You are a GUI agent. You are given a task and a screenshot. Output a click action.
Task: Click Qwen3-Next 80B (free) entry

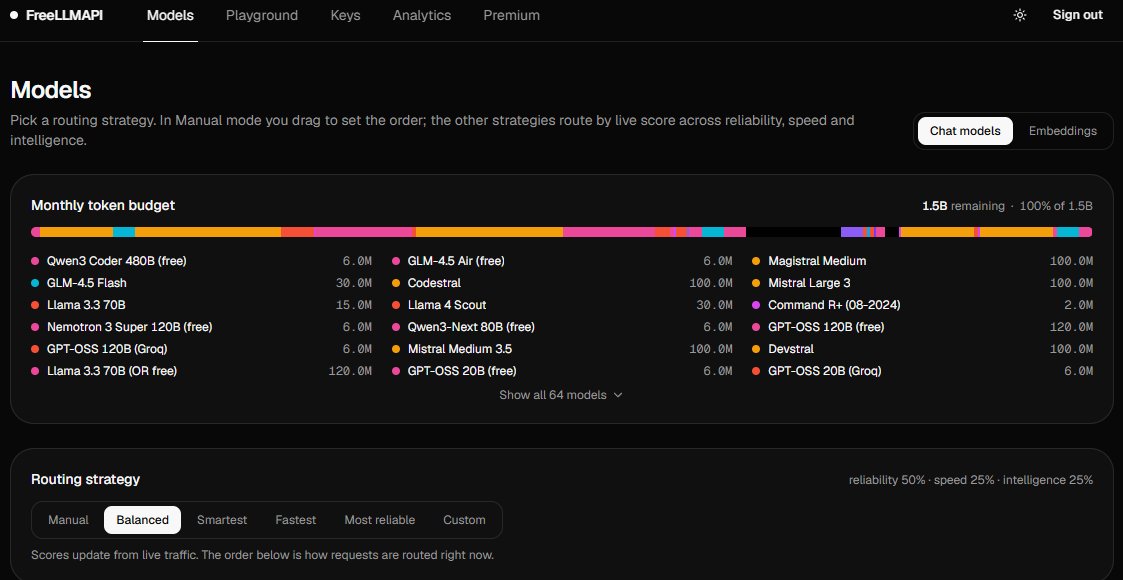coord(471,327)
